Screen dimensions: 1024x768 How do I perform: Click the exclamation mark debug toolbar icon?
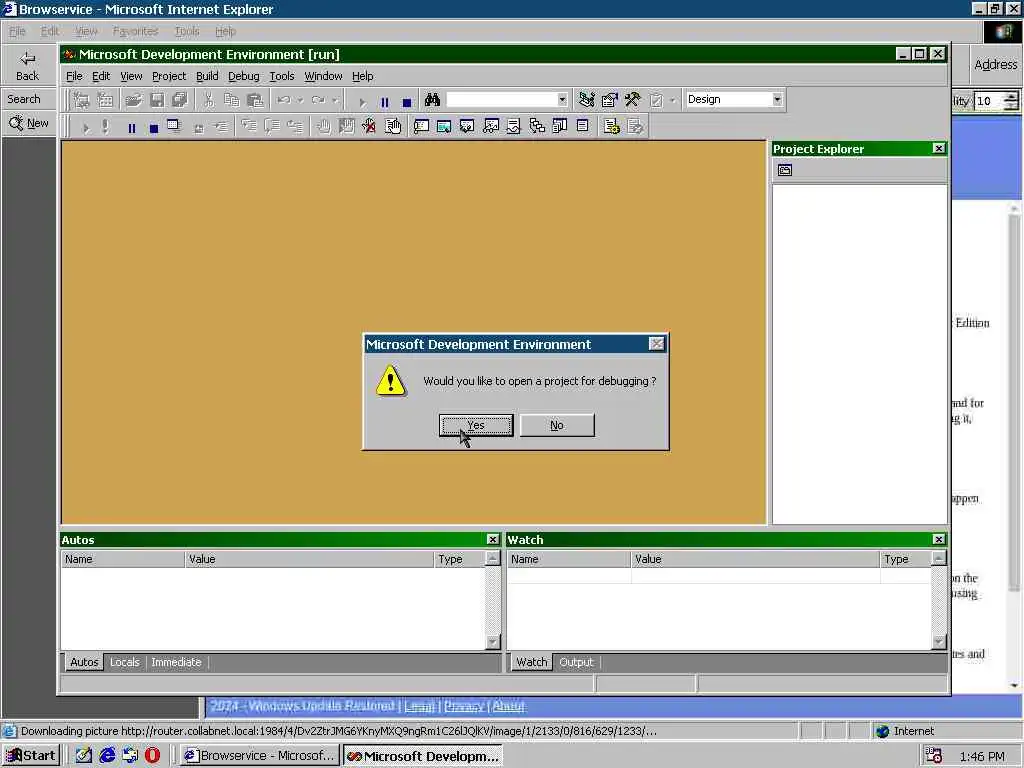click(105, 127)
